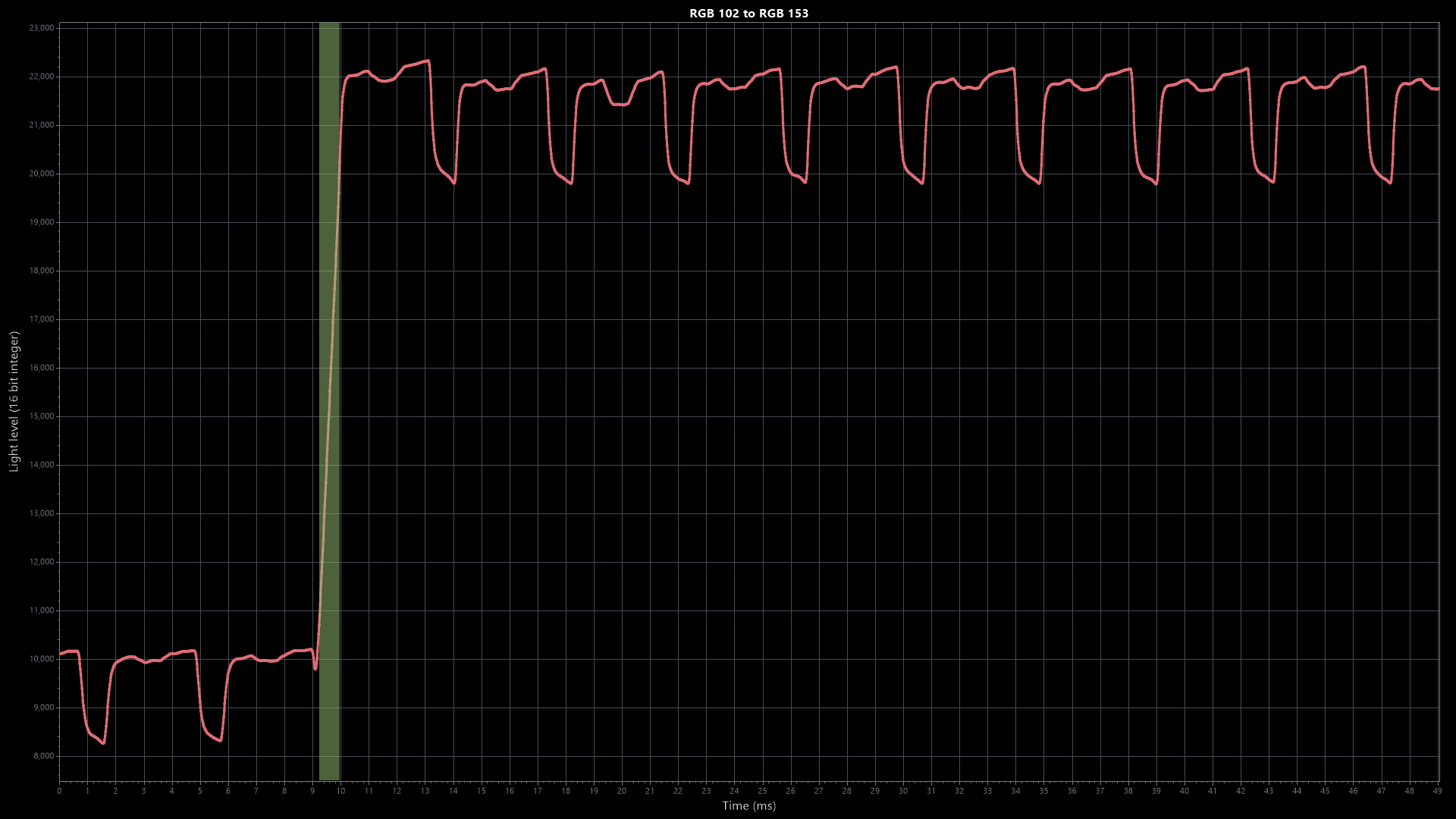Click the 10 tick on time axis
1456x819 pixels.
coord(340,791)
